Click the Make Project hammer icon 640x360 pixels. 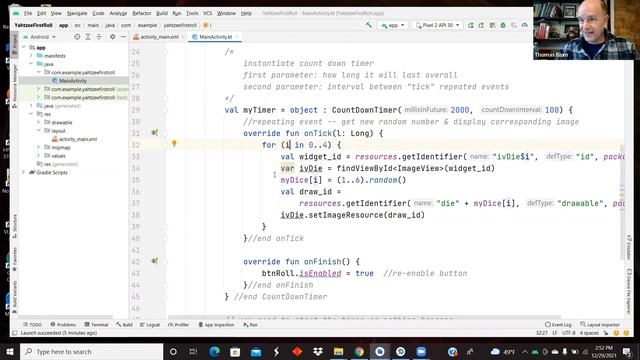(369, 25)
